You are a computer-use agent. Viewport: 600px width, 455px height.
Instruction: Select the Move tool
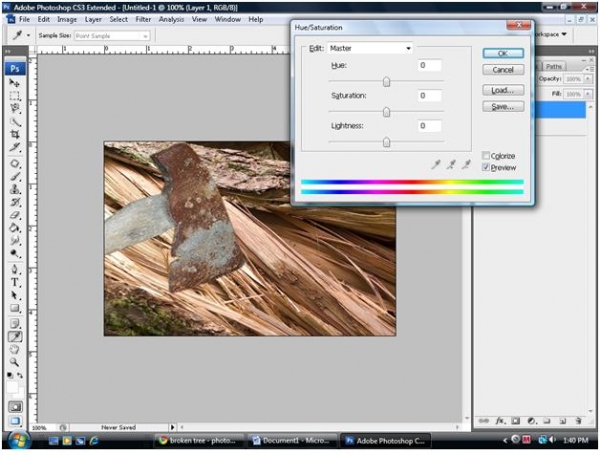[15, 83]
